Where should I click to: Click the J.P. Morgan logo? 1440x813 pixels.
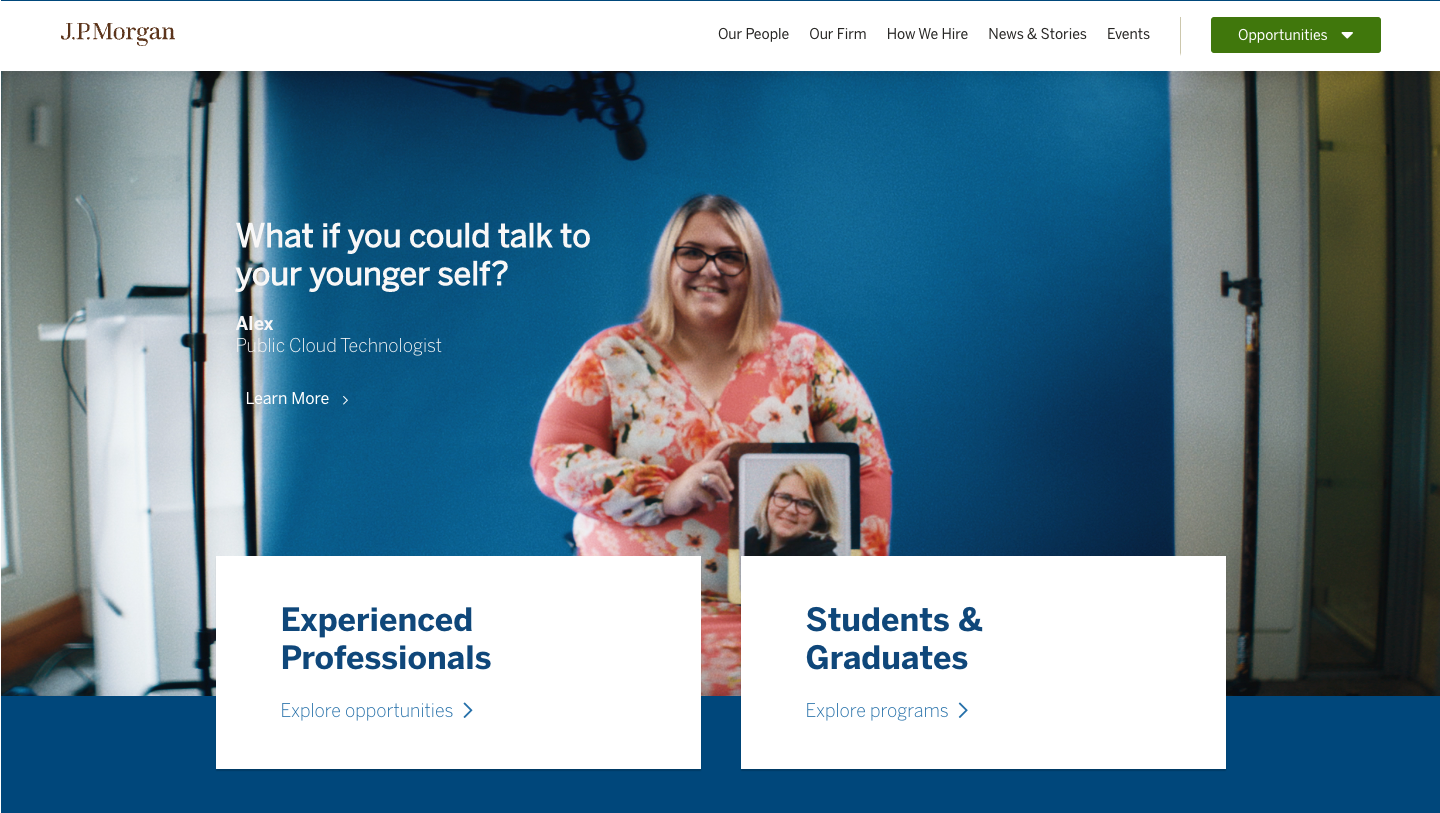coord(118,34)
